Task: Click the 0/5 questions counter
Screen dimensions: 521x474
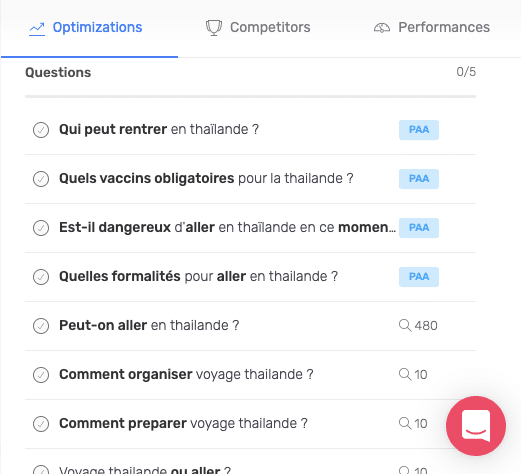Action: tap(466, 72)
